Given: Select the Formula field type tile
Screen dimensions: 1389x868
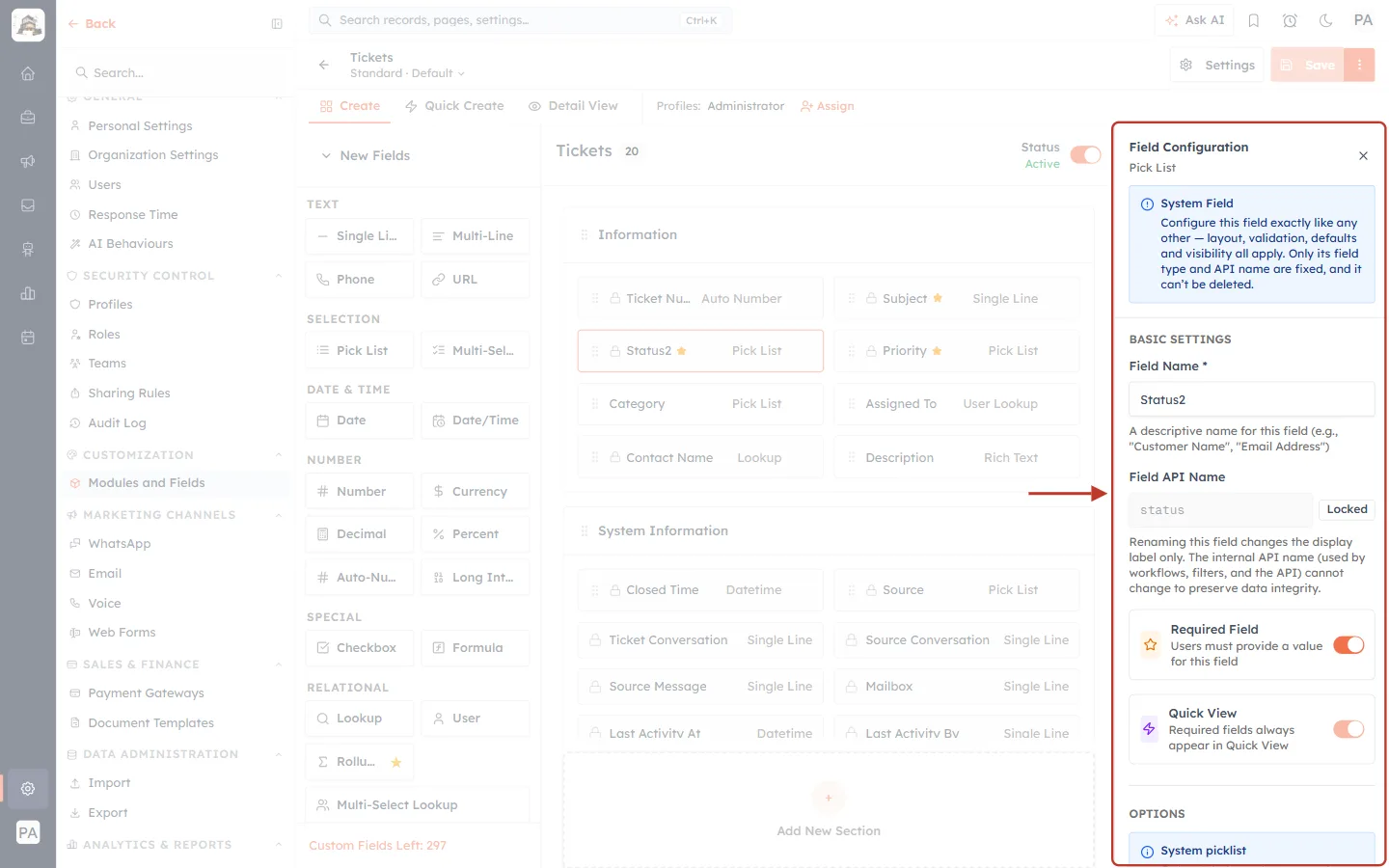Looking at the screenshot, I should (x=476, y=648).
